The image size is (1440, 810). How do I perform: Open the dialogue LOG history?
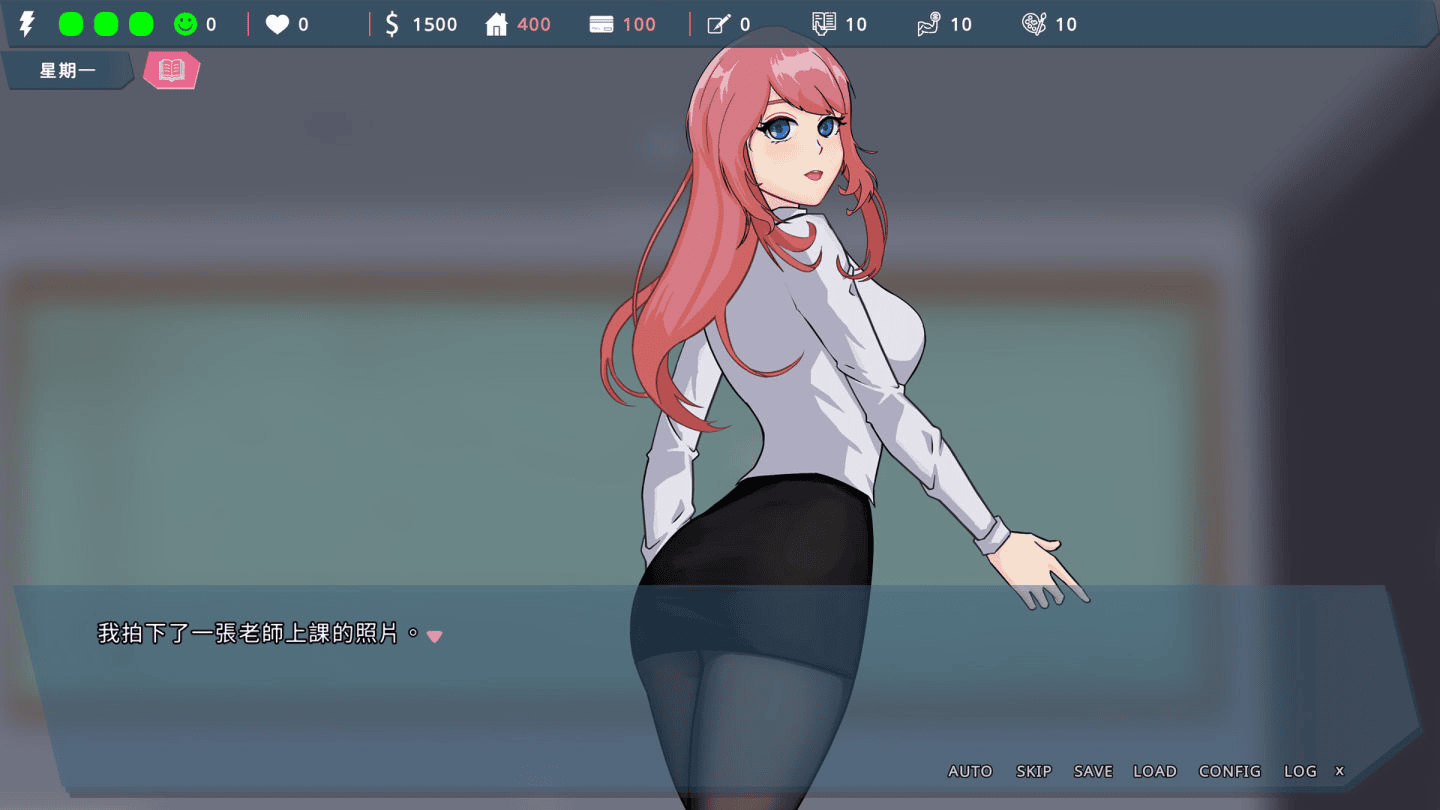coord(1300,771)
